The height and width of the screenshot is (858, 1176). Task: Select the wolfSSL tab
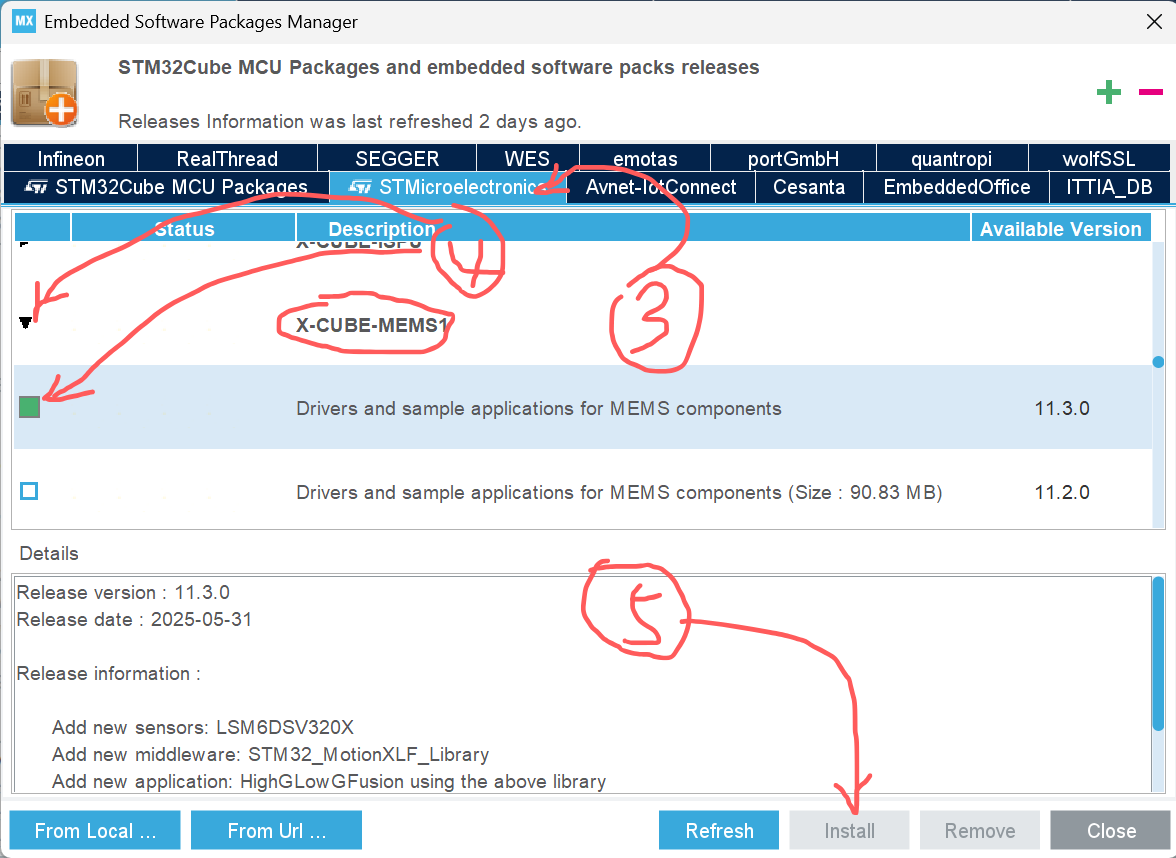[1099, 158]
